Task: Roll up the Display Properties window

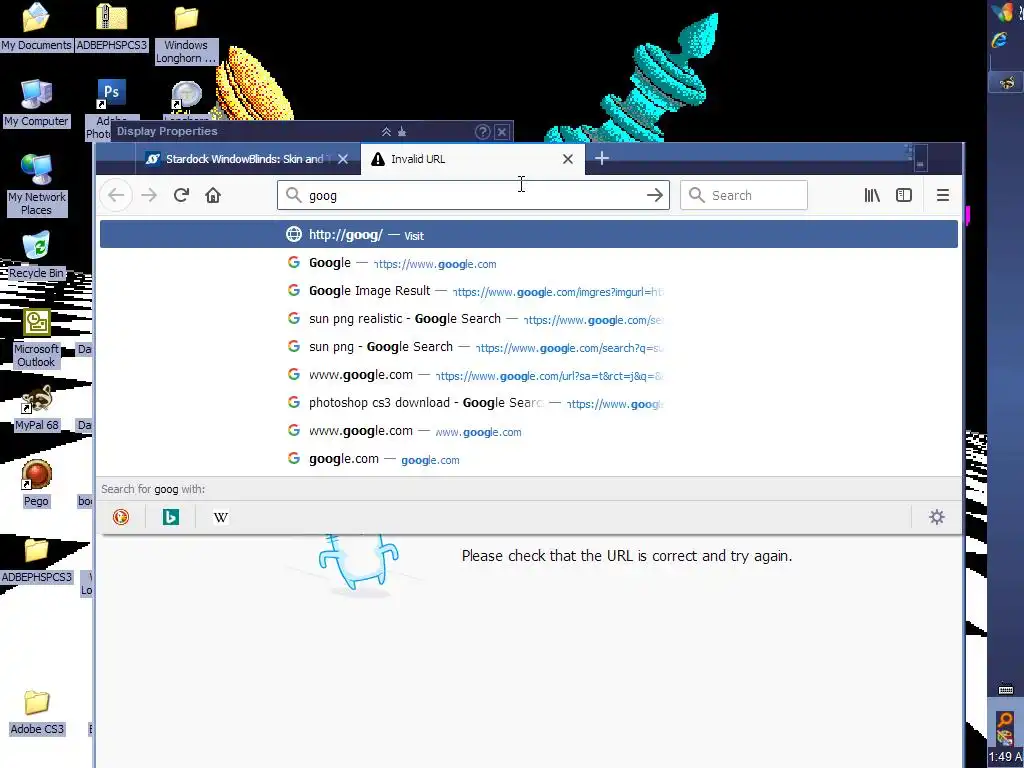Action: point(386,132)
